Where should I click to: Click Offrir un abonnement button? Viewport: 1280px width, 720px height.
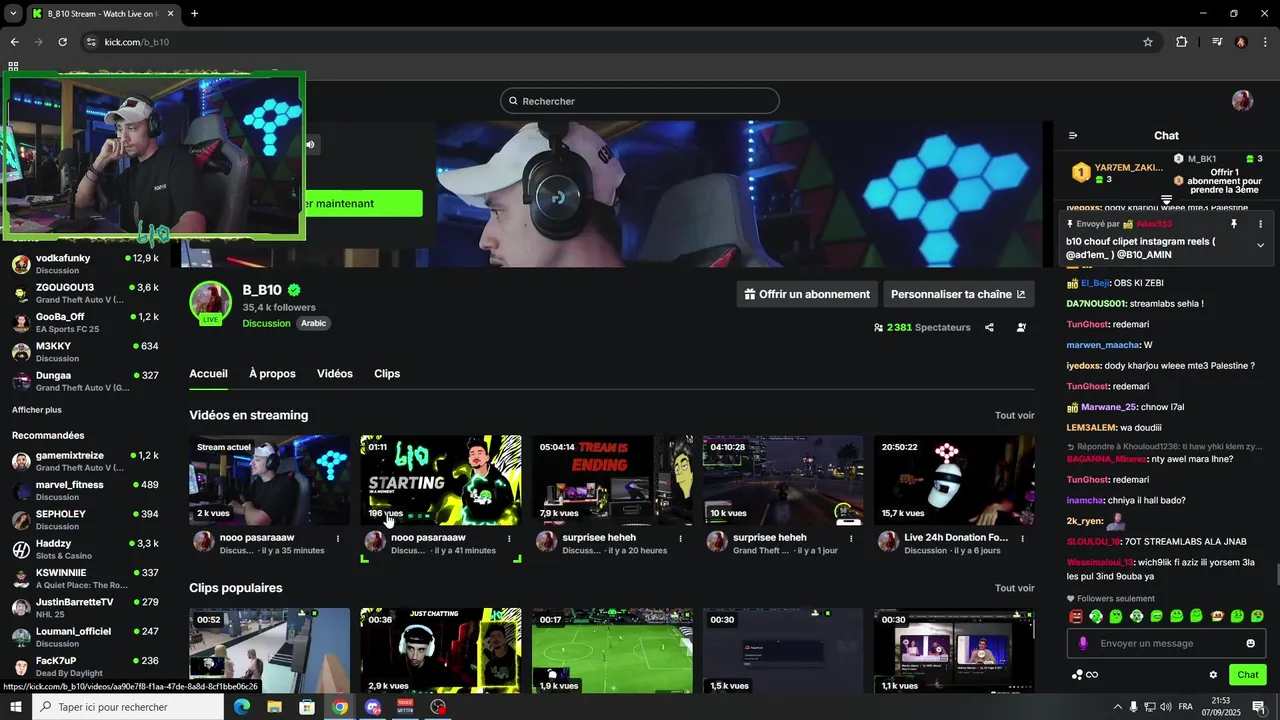click(807, 294)
